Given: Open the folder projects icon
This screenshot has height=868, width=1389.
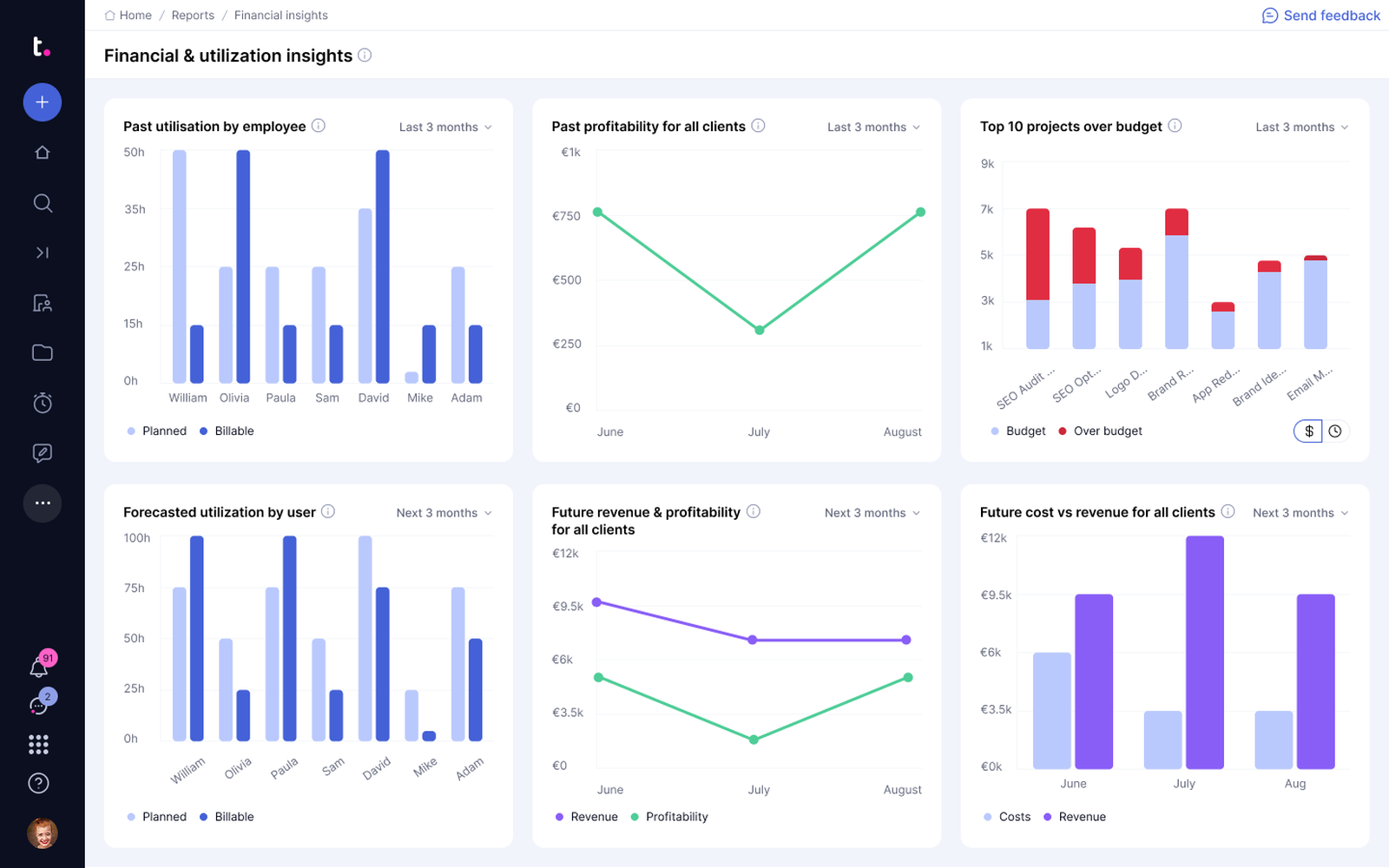Looking at the screenshot, I should pos(42,352).
